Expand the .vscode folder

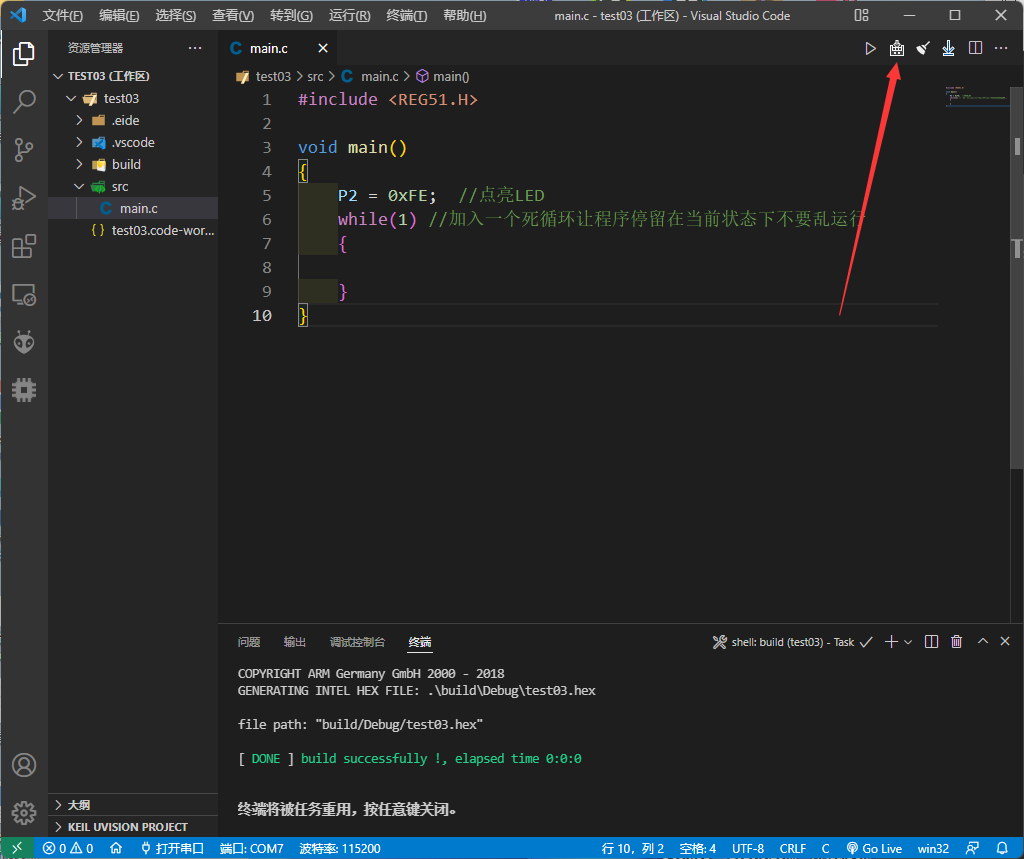79,142
